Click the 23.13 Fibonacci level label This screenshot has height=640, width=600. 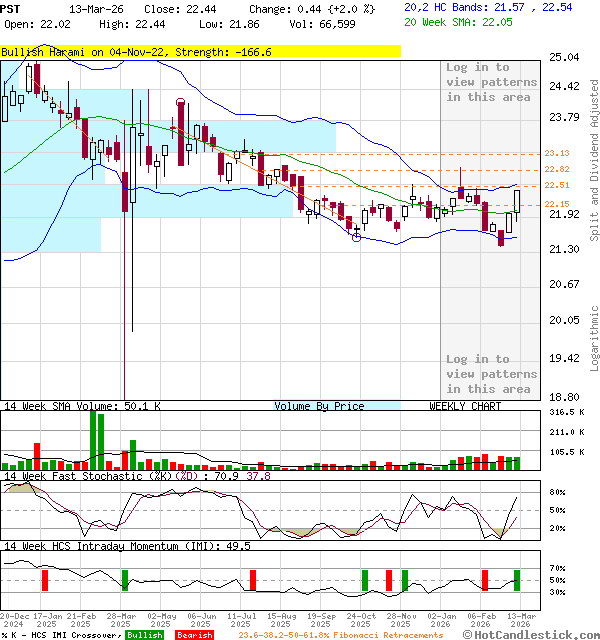click(x=557, y=153)
